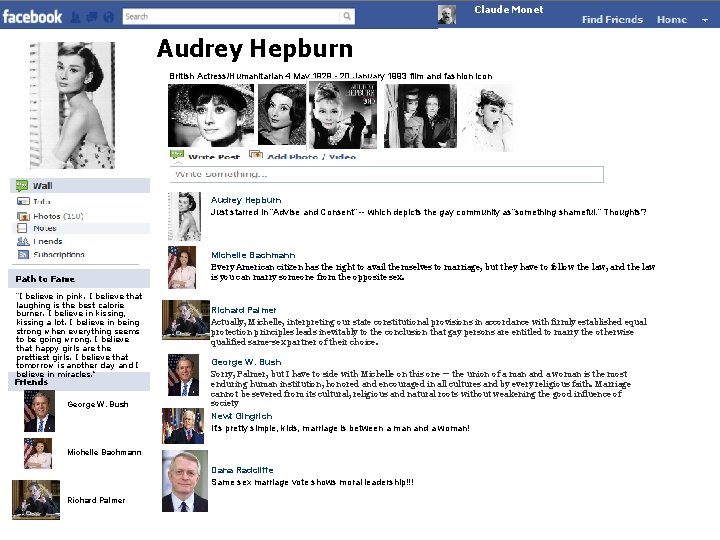Click the Wall speech bubble icon
720x540 pixels.
[22, 186]
